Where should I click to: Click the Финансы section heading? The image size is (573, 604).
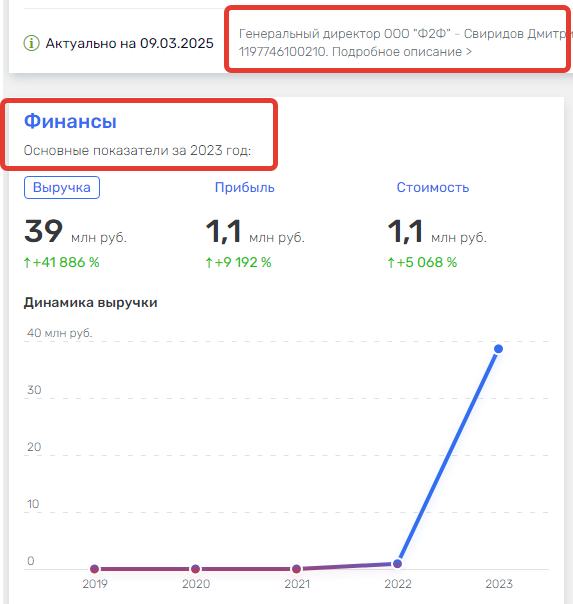point(70,121)
